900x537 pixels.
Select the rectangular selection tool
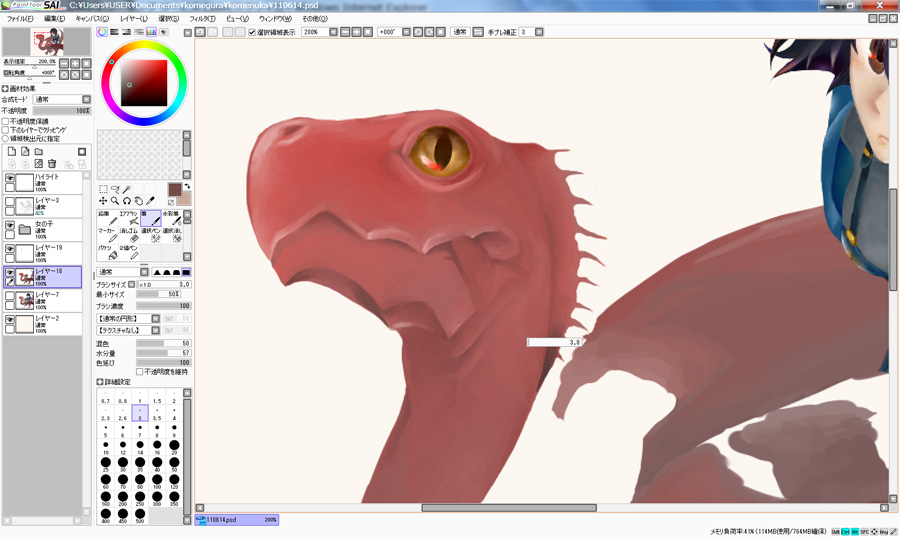[103, 188]
